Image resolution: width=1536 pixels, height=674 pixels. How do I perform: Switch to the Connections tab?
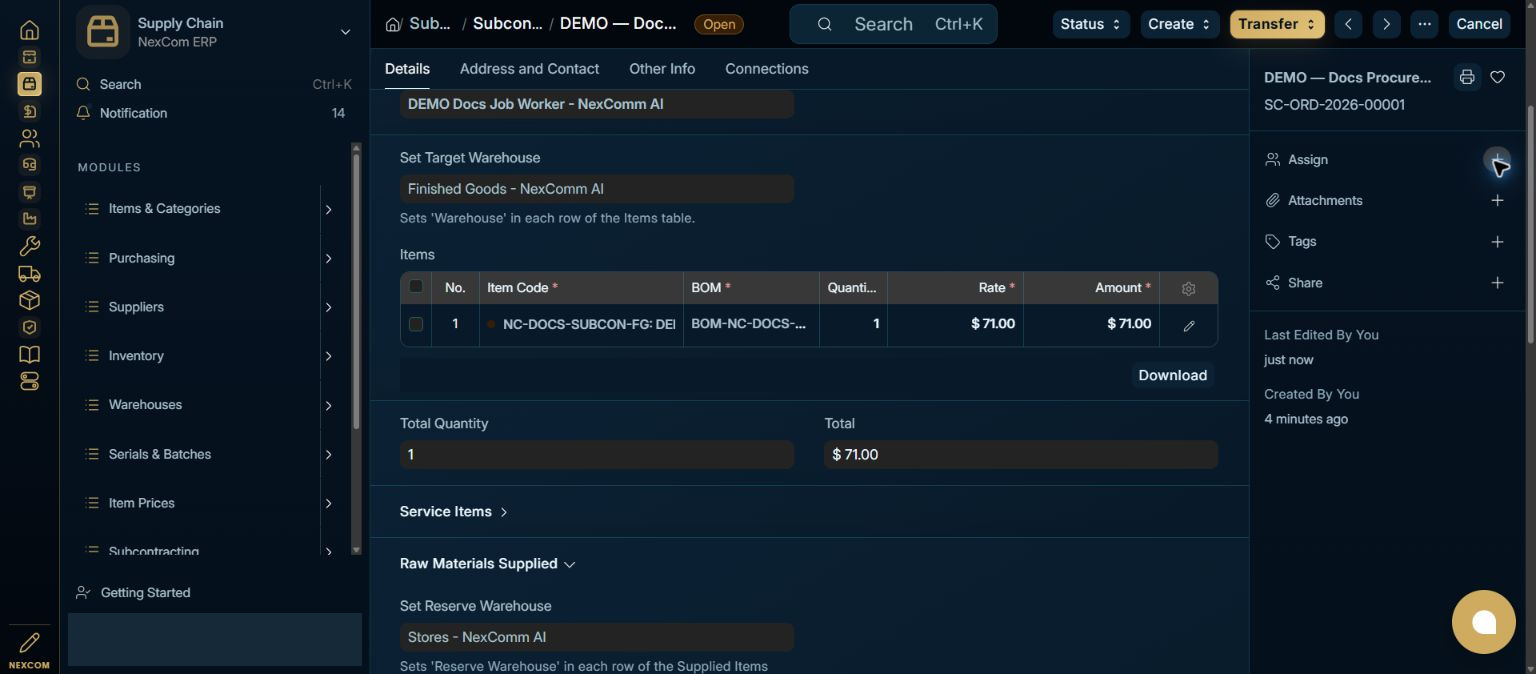tap(767, 69)
